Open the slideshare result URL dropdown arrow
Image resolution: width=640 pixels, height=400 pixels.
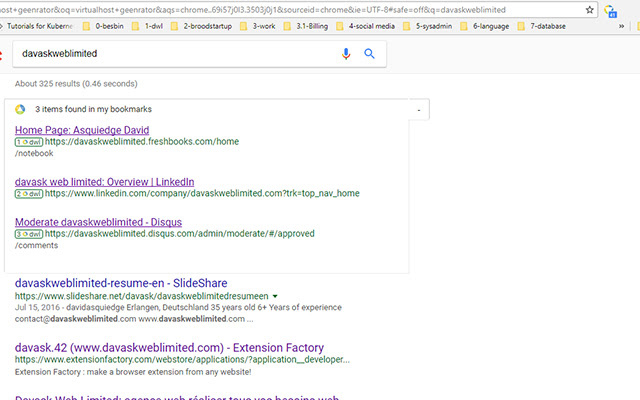click(275, 296)
